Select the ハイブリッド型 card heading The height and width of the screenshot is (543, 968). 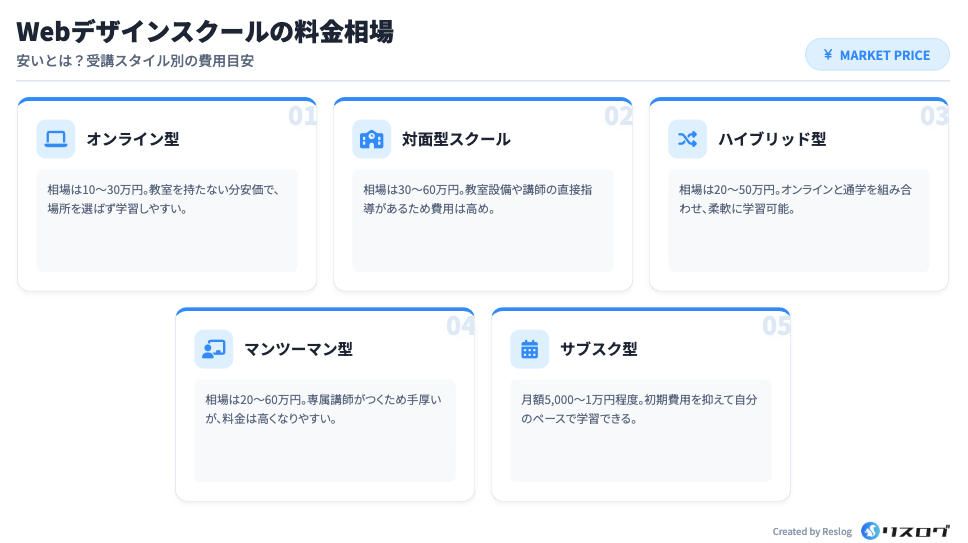coord(772,139)
